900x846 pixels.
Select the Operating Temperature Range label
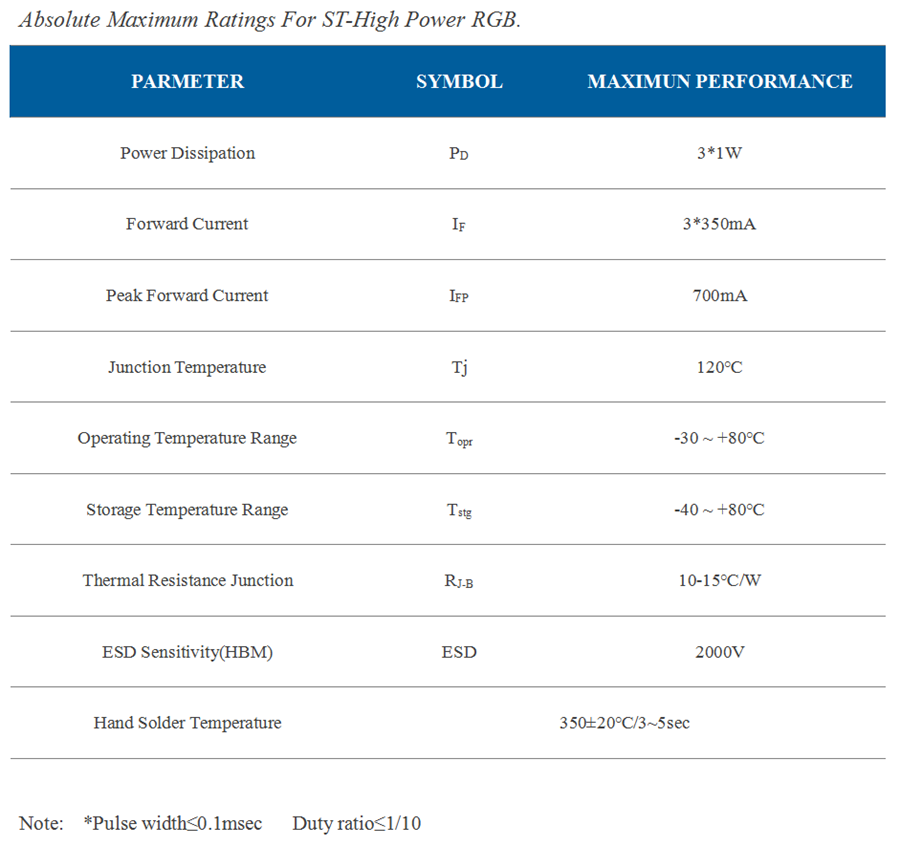click(187, 438)
